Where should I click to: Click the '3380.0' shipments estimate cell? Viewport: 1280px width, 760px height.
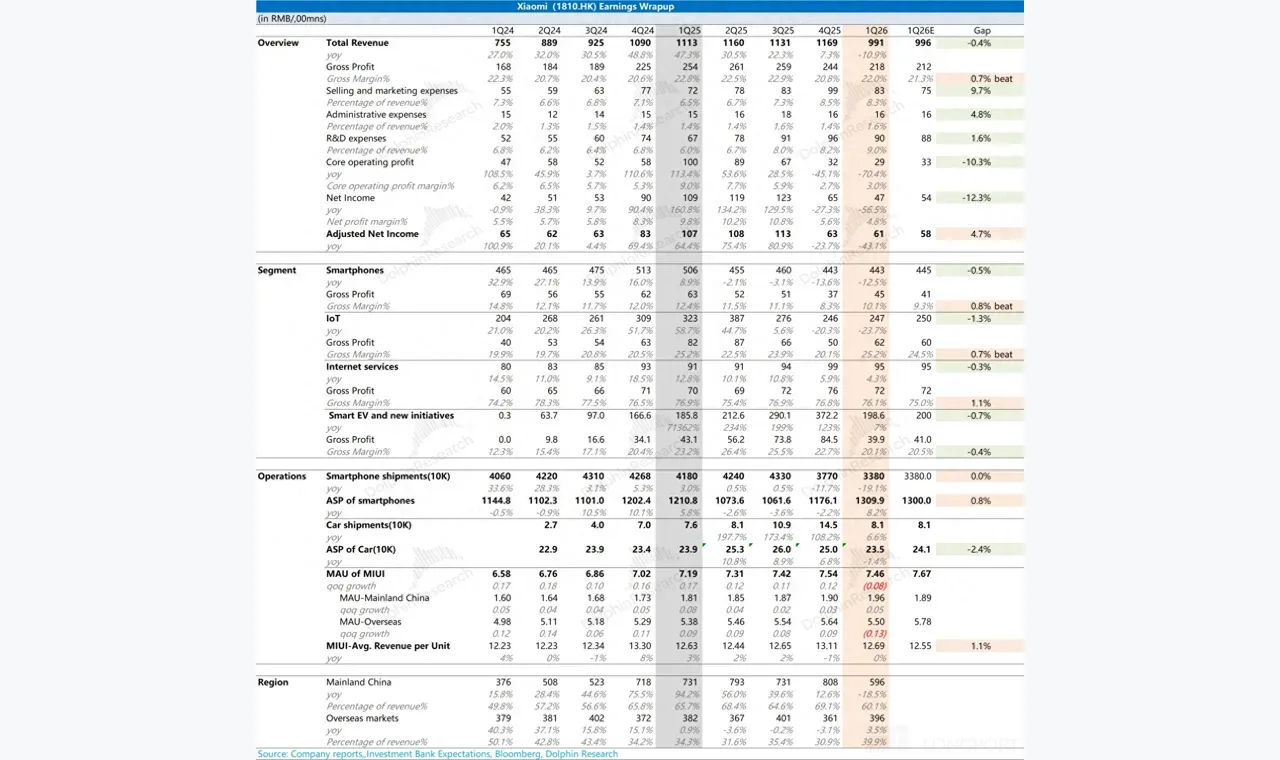[919, 476]
